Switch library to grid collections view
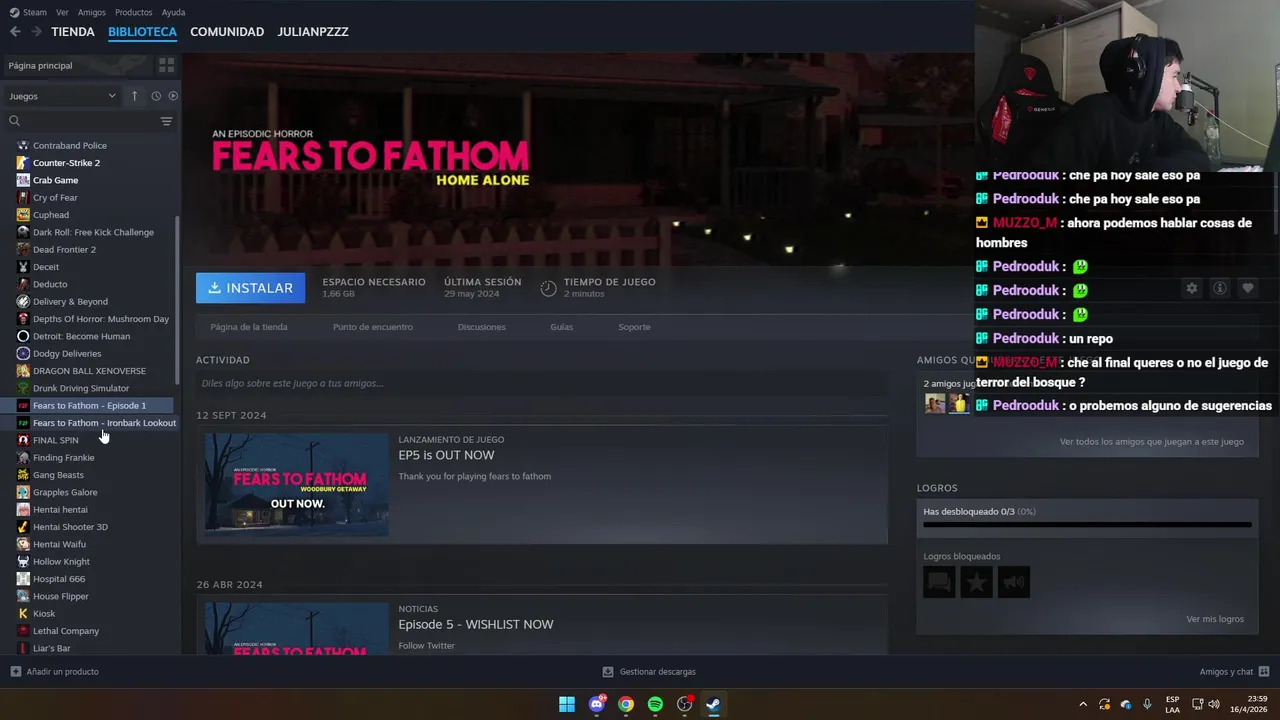 166,65
